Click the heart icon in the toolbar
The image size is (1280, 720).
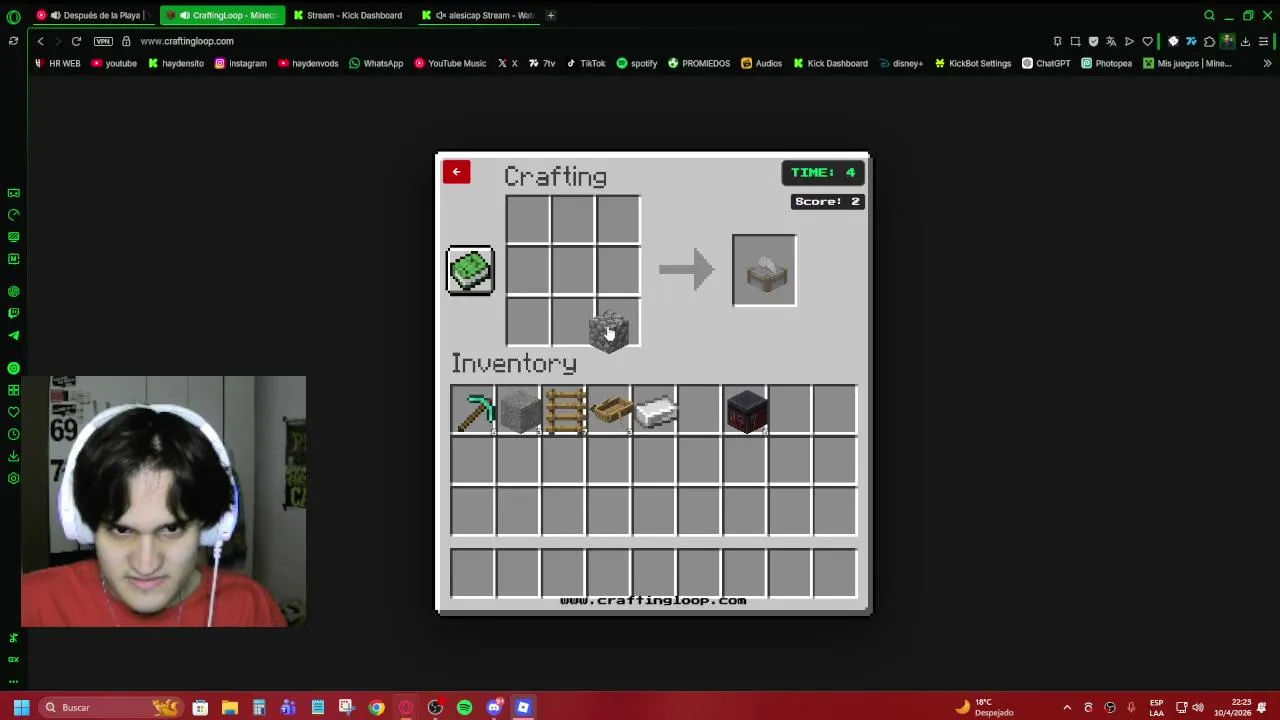tap(1147, 41)
